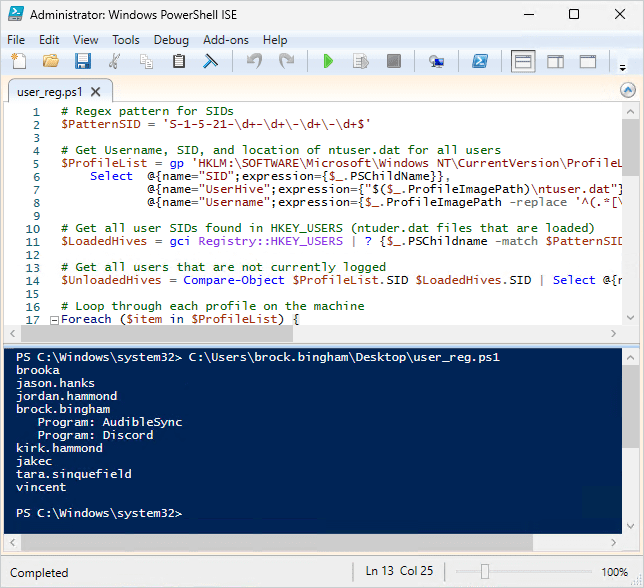This screenshot has height=588, width=644.
Task: Clear the console pane with the brush icon
Action: 210,61
